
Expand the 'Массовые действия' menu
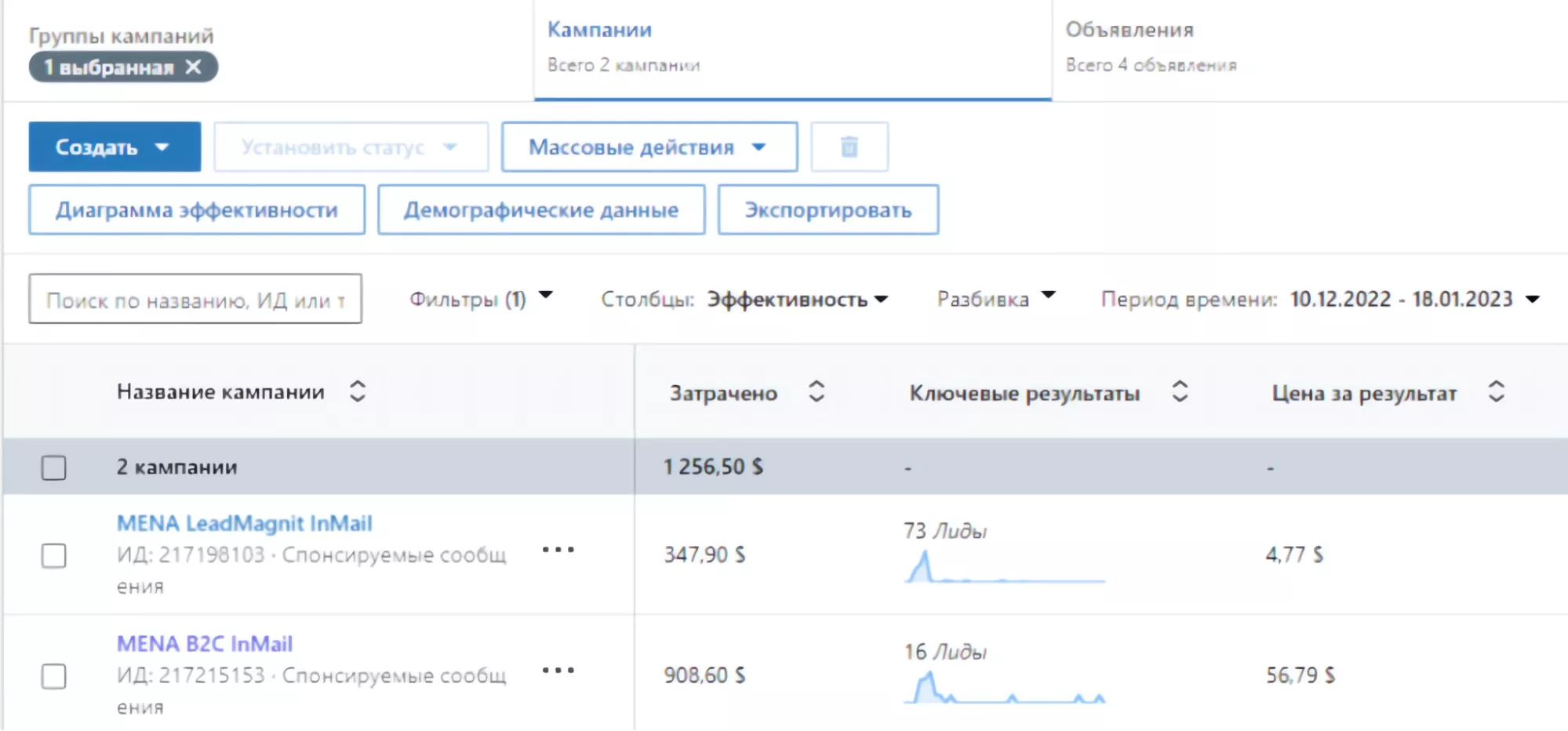coord(649,147)
